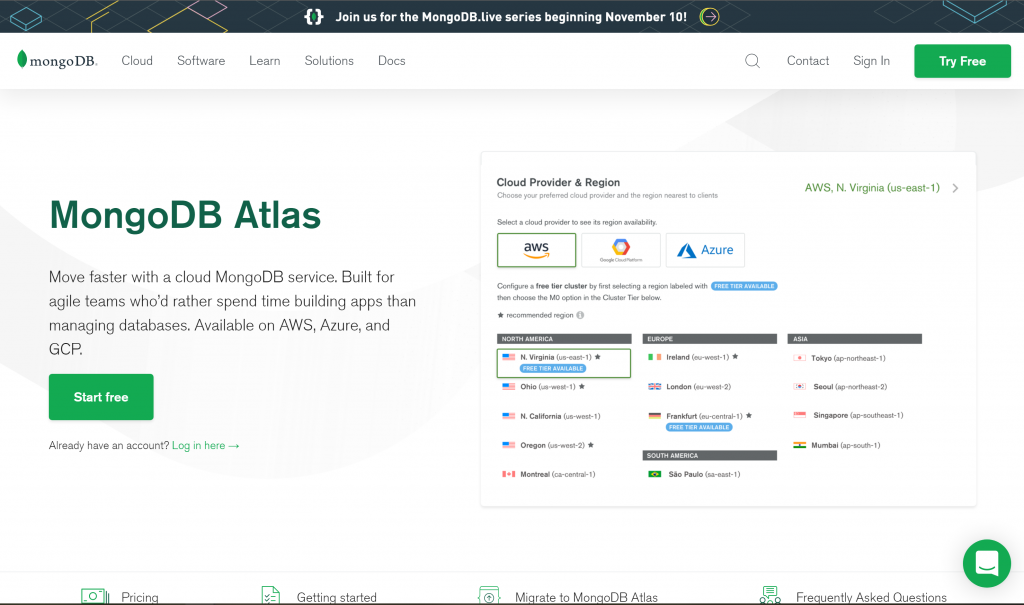The height and width of the screenshot is (605, 1024).
Task: Click the banner arrow circle icon
Action: click(x=709, y=16)
